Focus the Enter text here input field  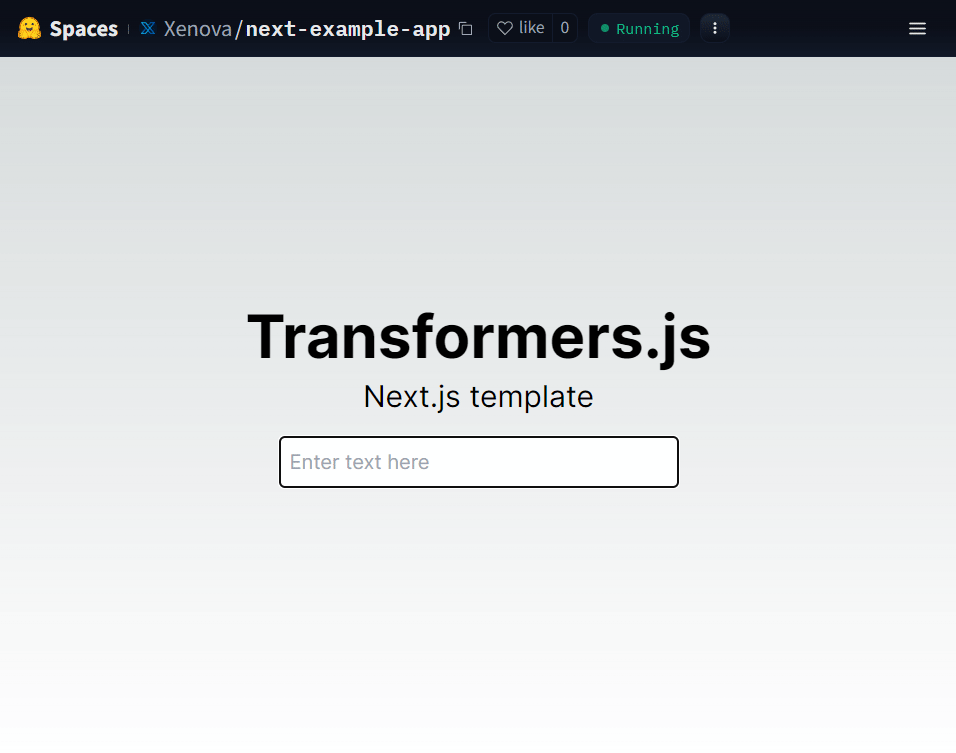[478, 462]
